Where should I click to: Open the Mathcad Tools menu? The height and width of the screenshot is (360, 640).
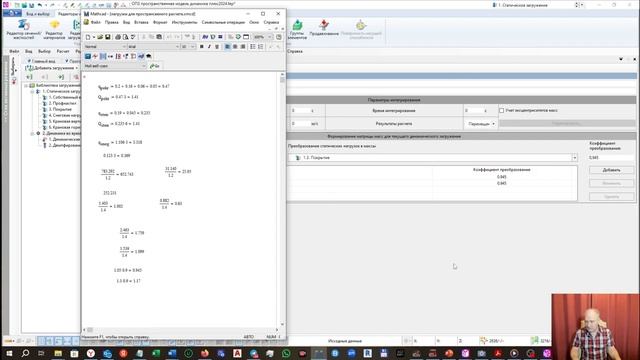(184, 22)
